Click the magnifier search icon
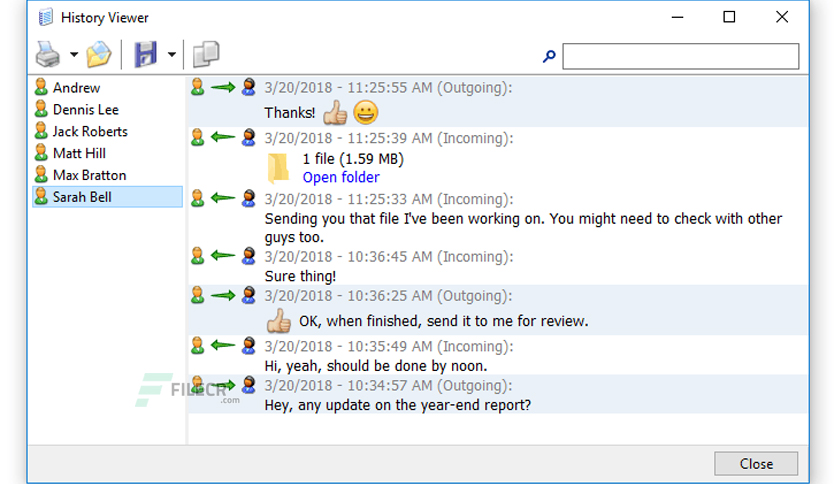 pyautogui.click(x=549, y=56)
